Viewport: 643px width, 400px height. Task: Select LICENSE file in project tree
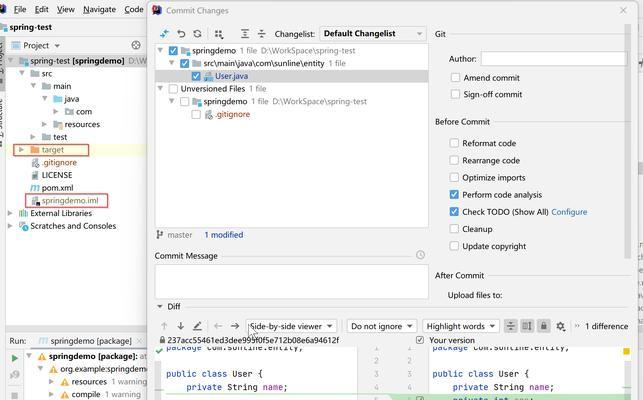[57, 175]
